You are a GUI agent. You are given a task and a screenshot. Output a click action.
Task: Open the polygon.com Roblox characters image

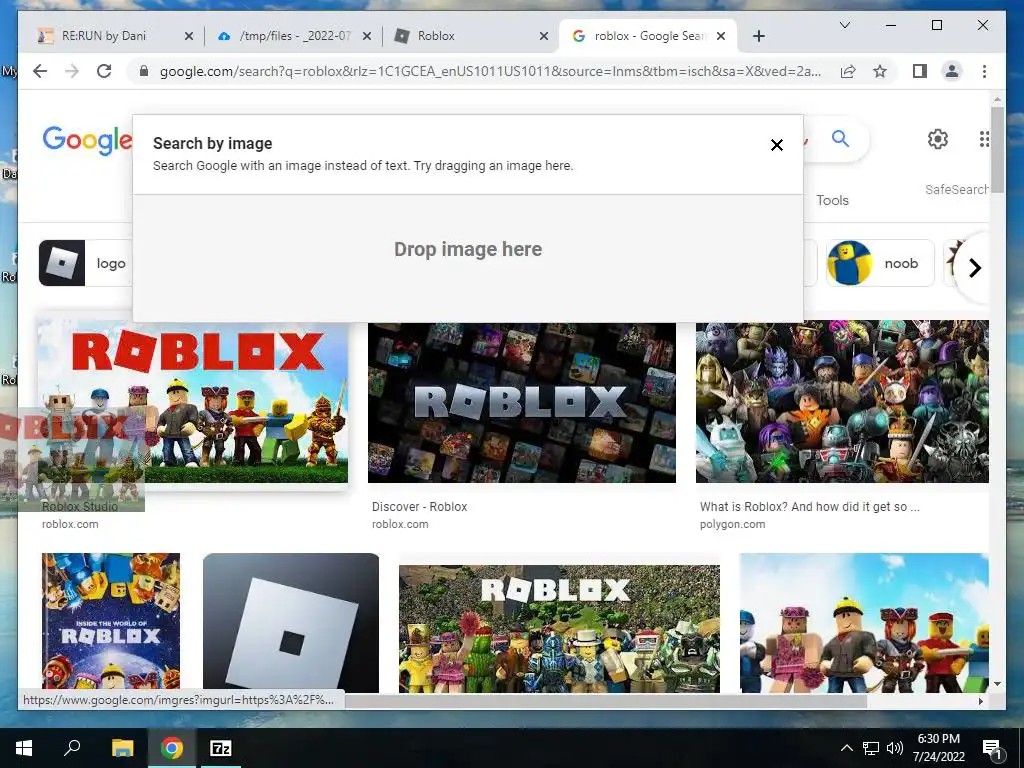[x=842, y=402]
